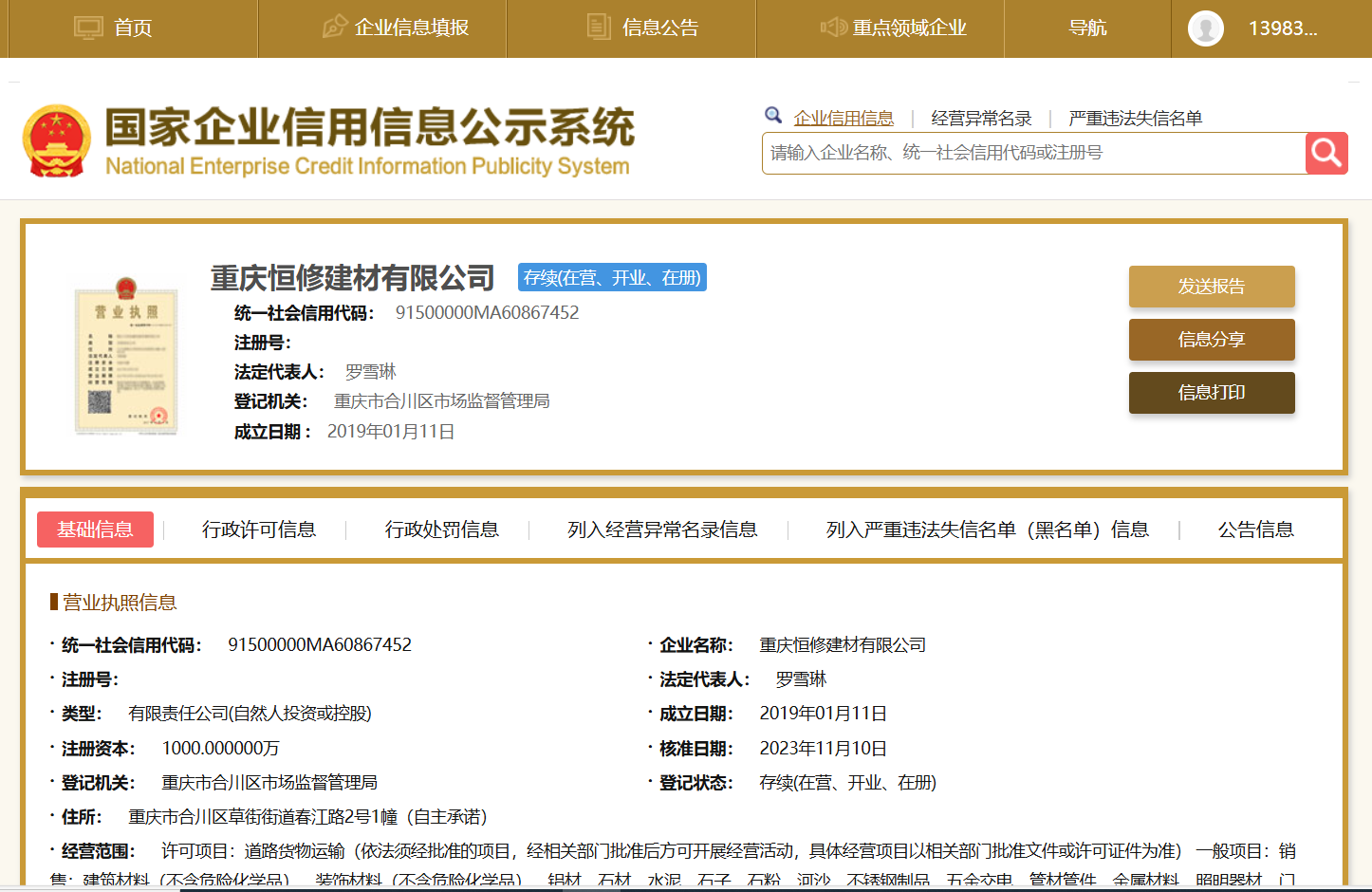Click the 营业执照信息 section heading
Screen dimensions: 1372x892
(120, 603)
